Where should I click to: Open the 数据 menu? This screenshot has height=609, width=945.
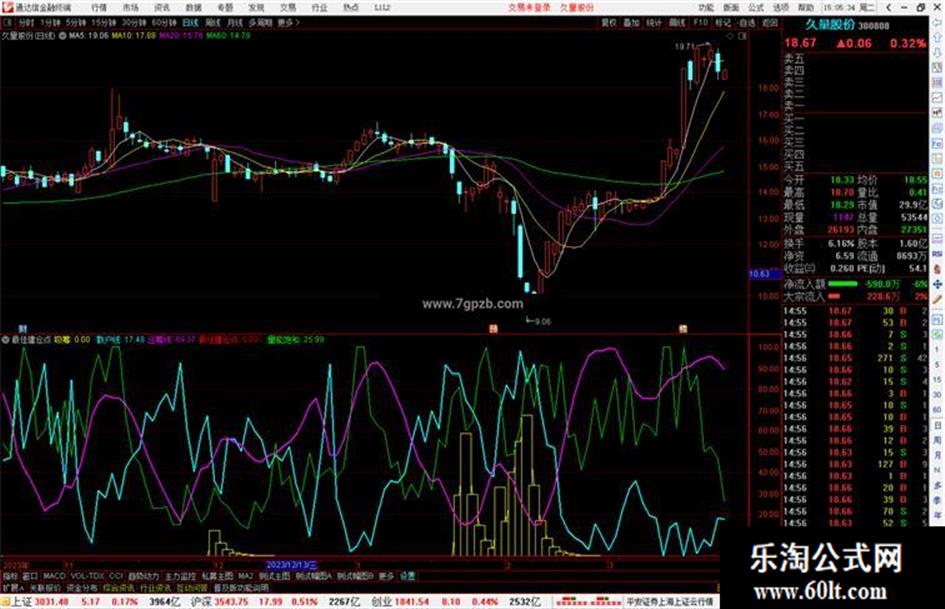[x=193, y=8]
